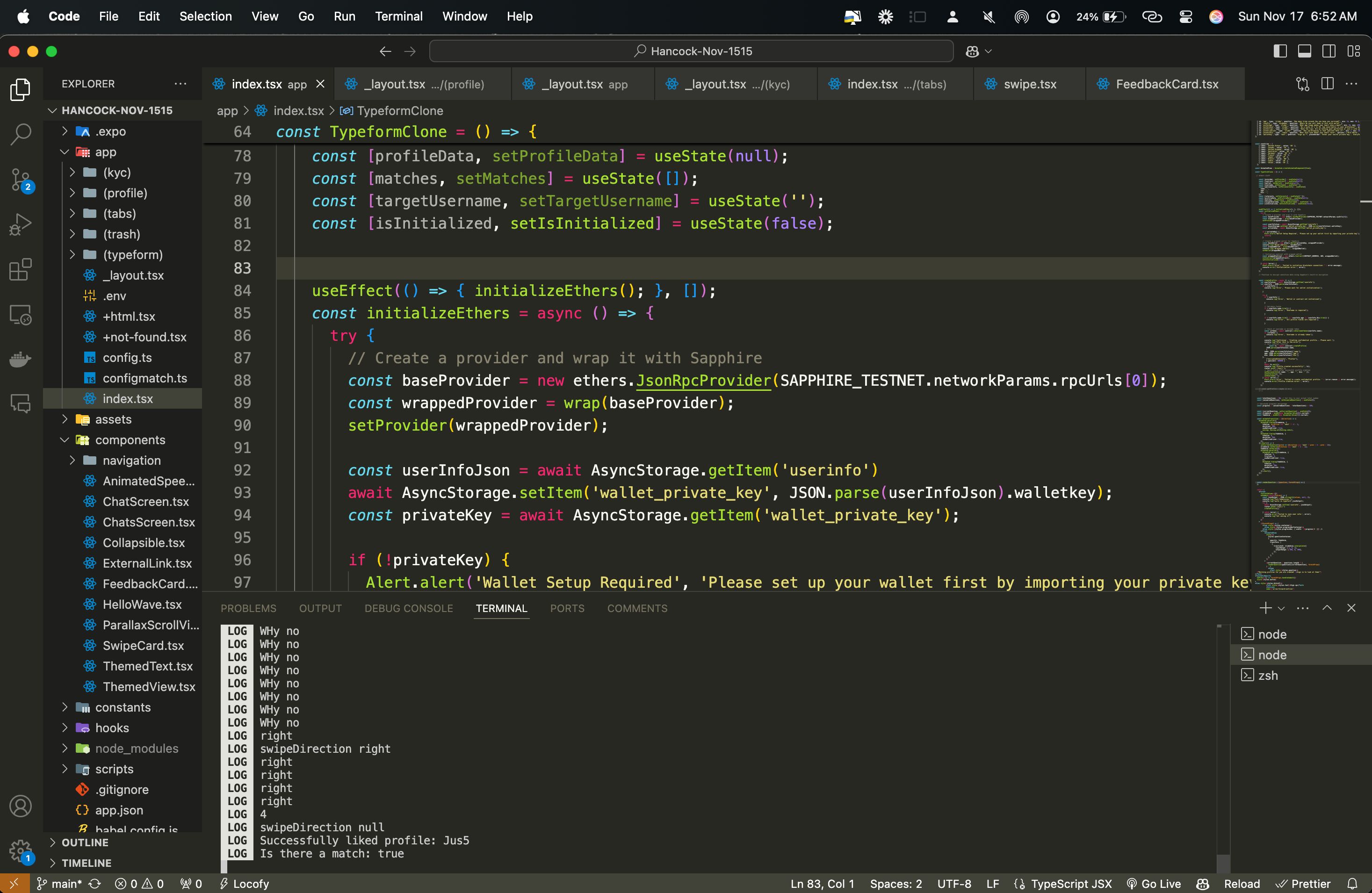This screenshot has width=1372, height=893.
Task: Open editor More Actions ellipsis
Action: coord(1351,84)
